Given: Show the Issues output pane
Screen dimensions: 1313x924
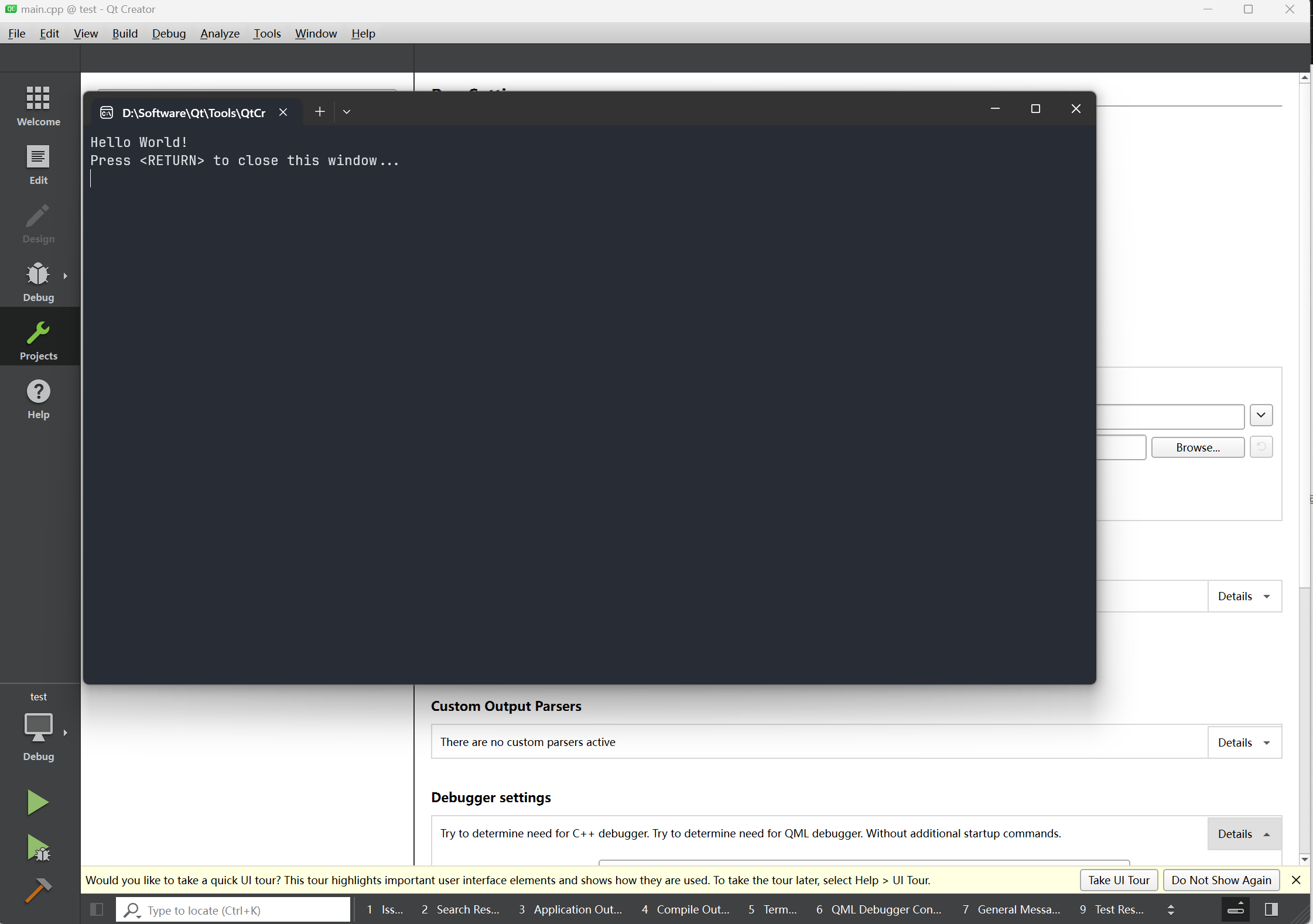Looking at the screenshot, I should point(385,909).
